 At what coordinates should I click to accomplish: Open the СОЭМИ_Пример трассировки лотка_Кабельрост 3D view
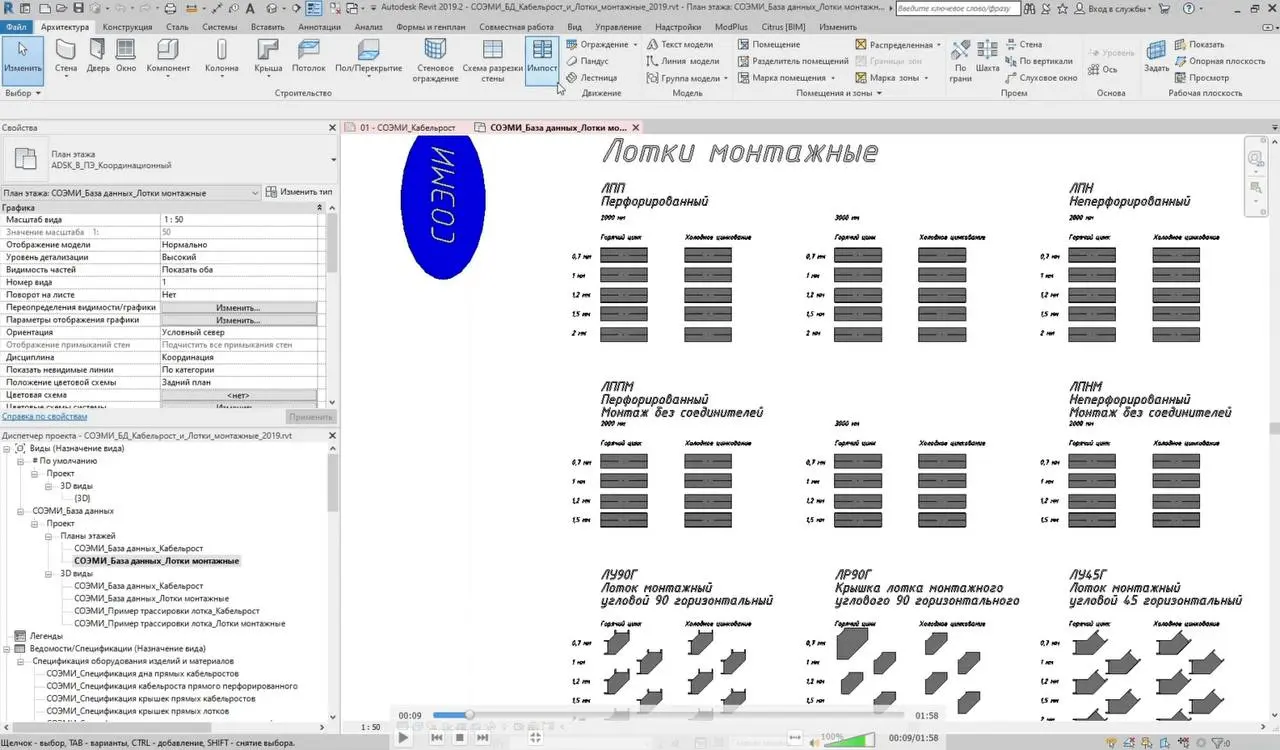[x=166, y=611]
